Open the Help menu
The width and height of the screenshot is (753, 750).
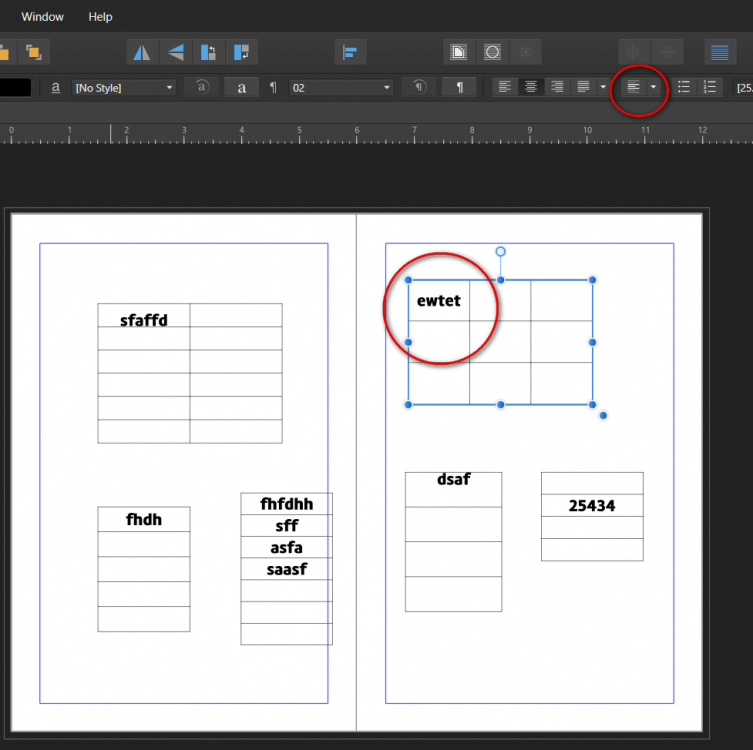(x=100, y=17)
